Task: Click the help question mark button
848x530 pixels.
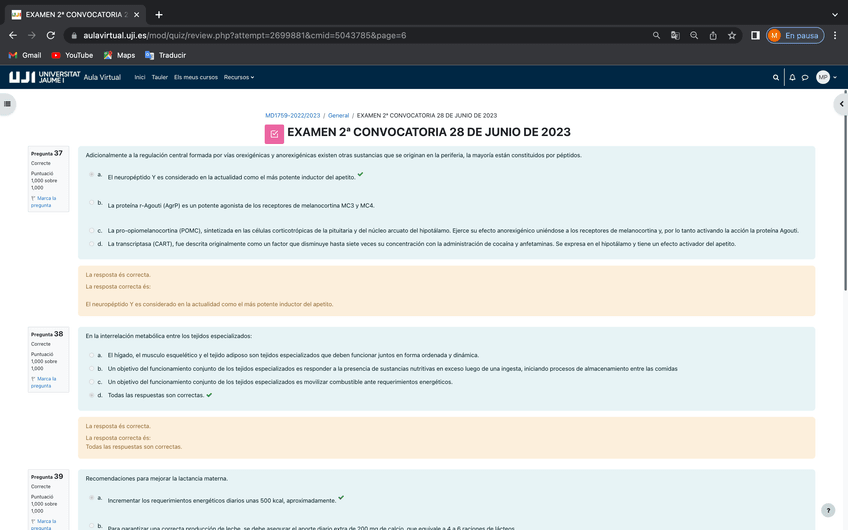Action: pyautogui.click(x=827, y=510)
